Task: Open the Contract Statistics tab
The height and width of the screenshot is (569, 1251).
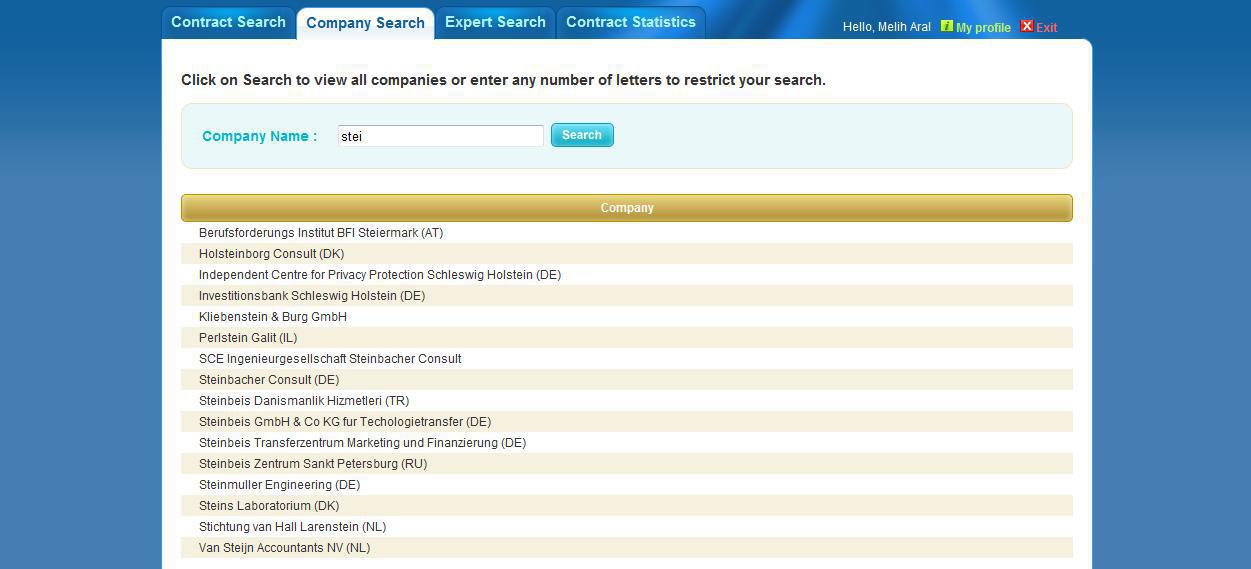Action: pos(631,22)
